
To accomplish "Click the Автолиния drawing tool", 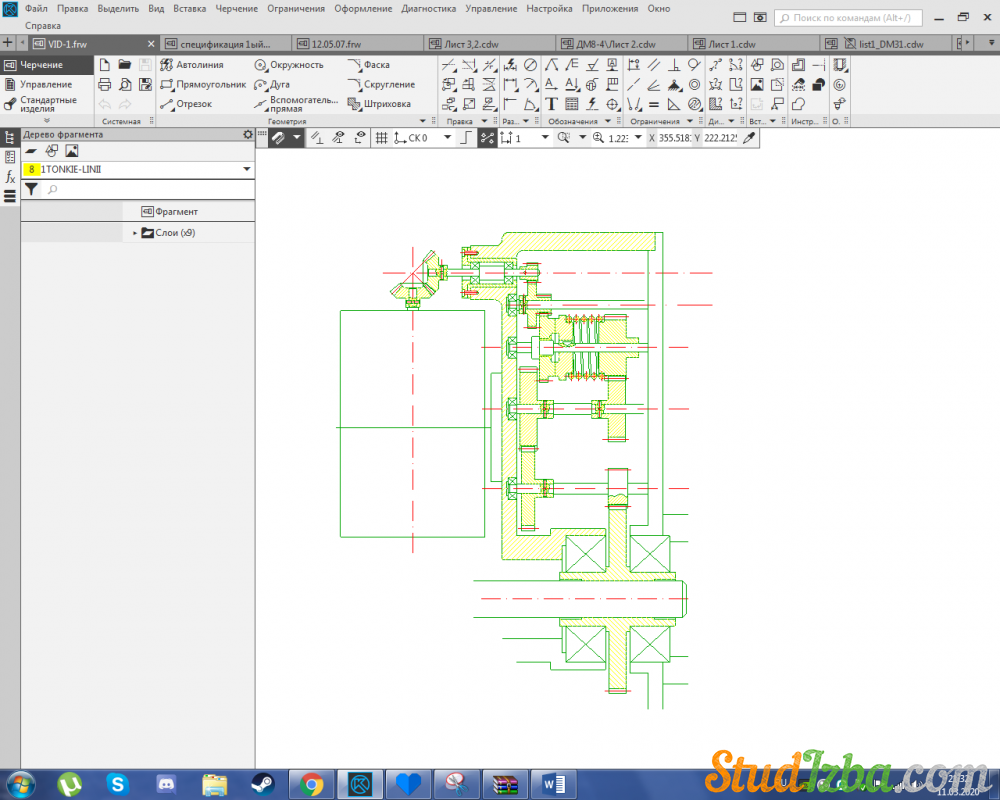I will pos(192,65).
